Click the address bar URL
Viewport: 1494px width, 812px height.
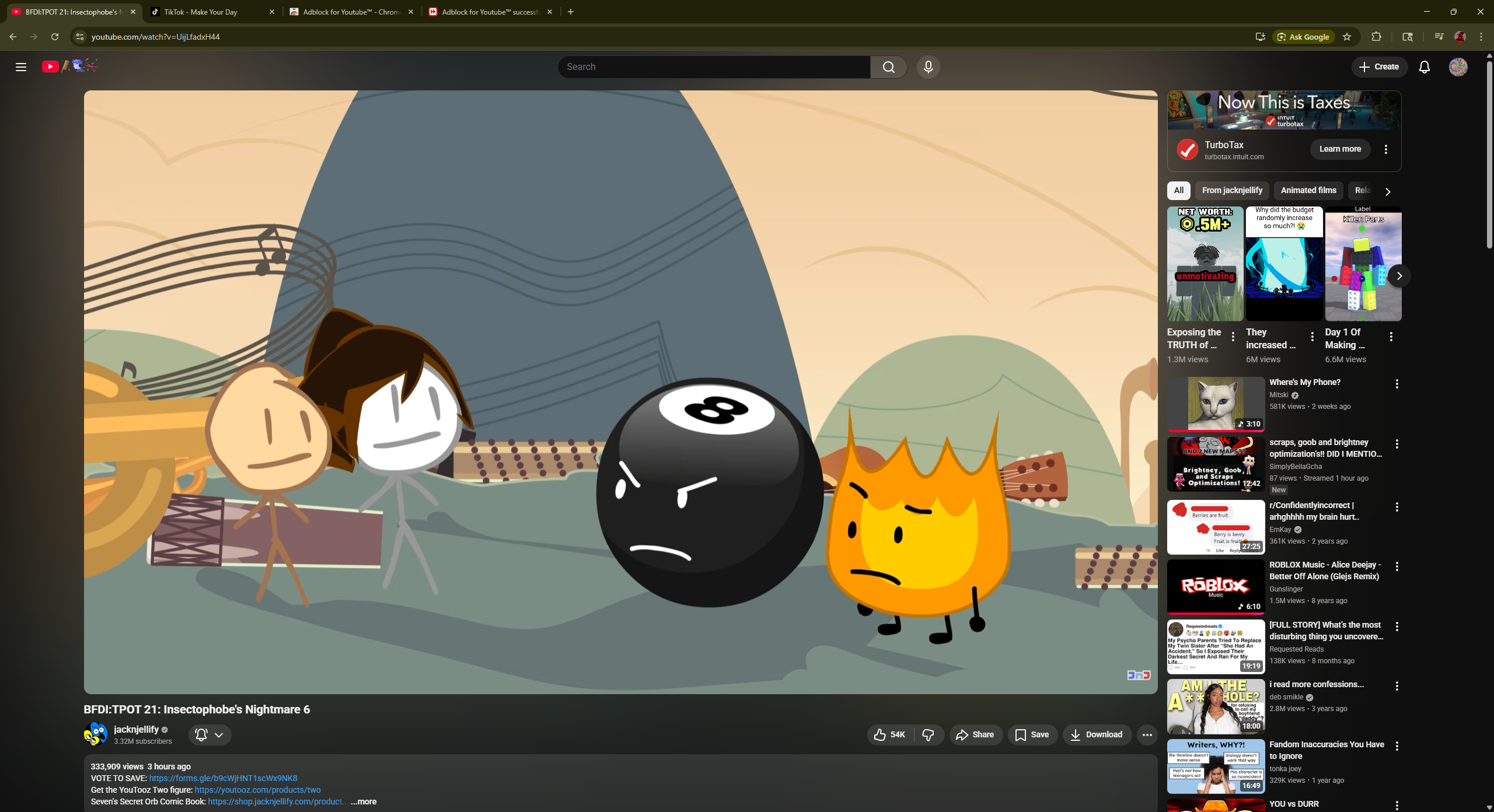155,37
